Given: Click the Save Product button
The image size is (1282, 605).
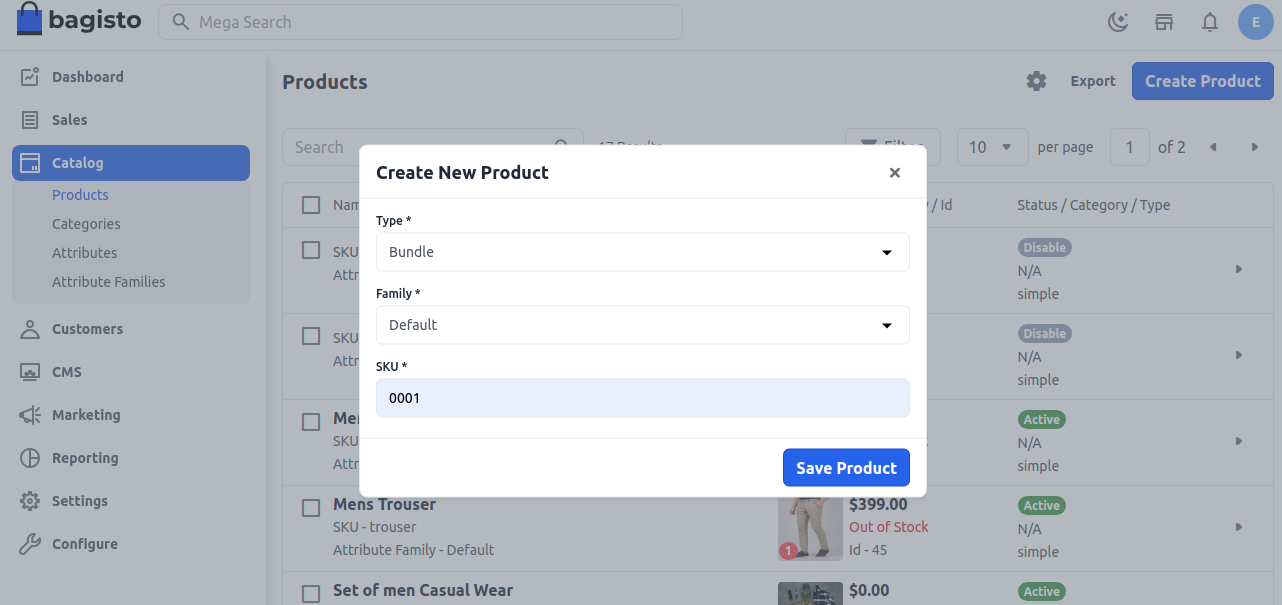Looking at the screenshot, I should (846, 467).
